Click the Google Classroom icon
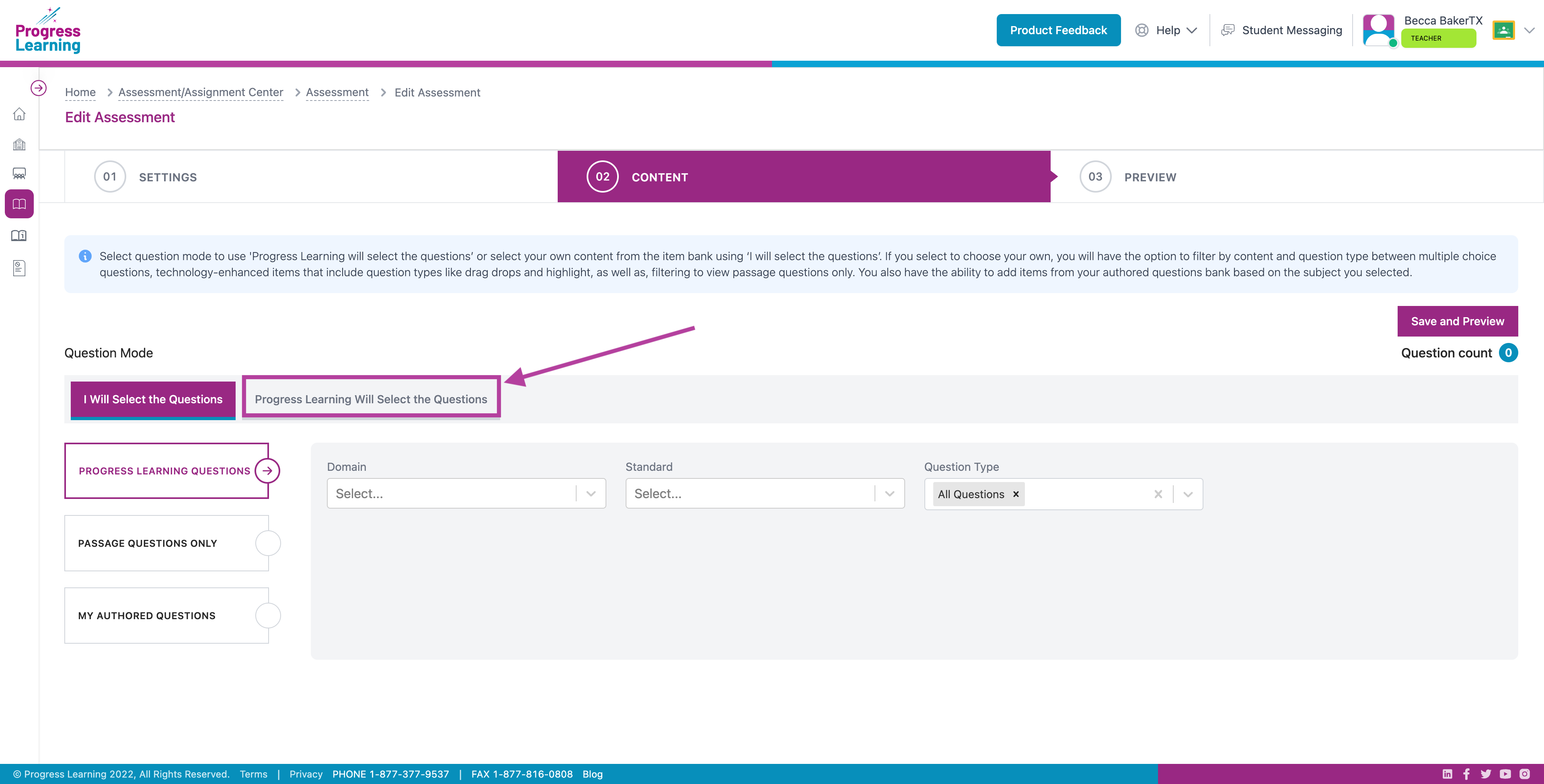Viewport: 1544px width, 784px height. click(x=1504, y=30)
